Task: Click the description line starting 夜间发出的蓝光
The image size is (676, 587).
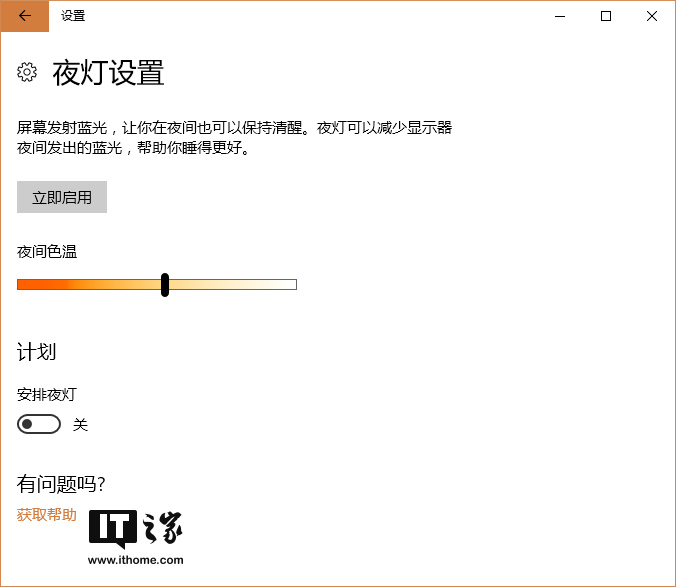Action: 133,148
